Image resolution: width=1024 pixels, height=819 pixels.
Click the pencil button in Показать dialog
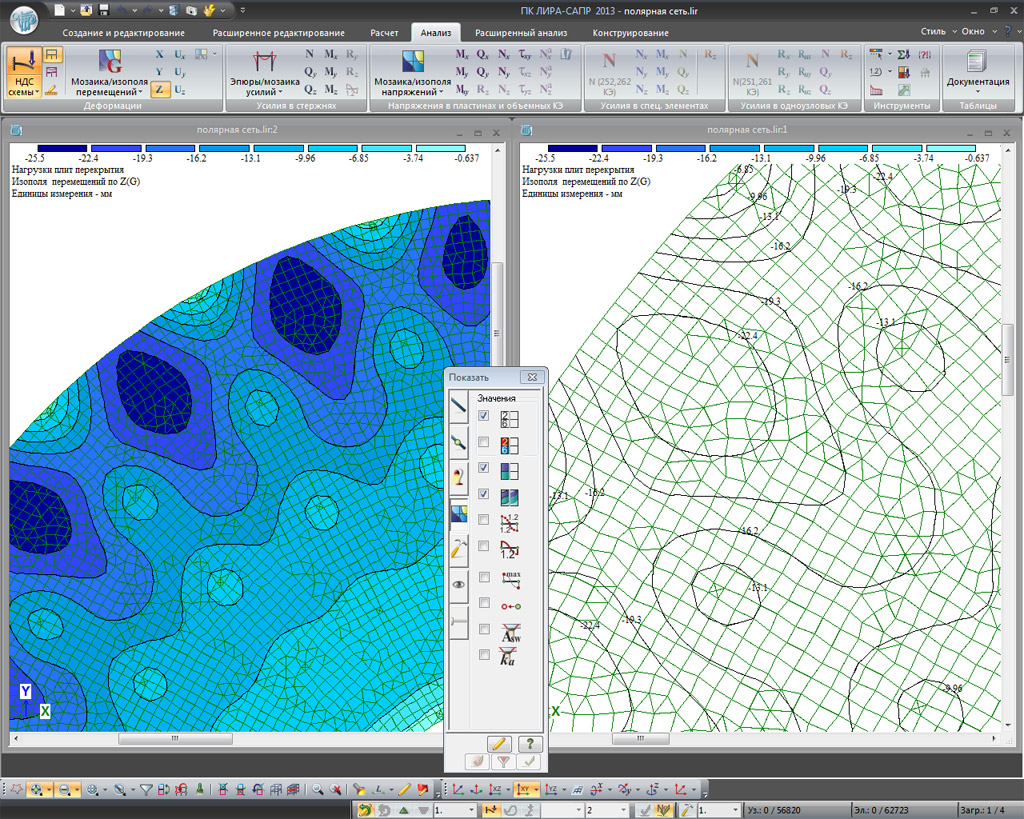(x=498, y=743)
